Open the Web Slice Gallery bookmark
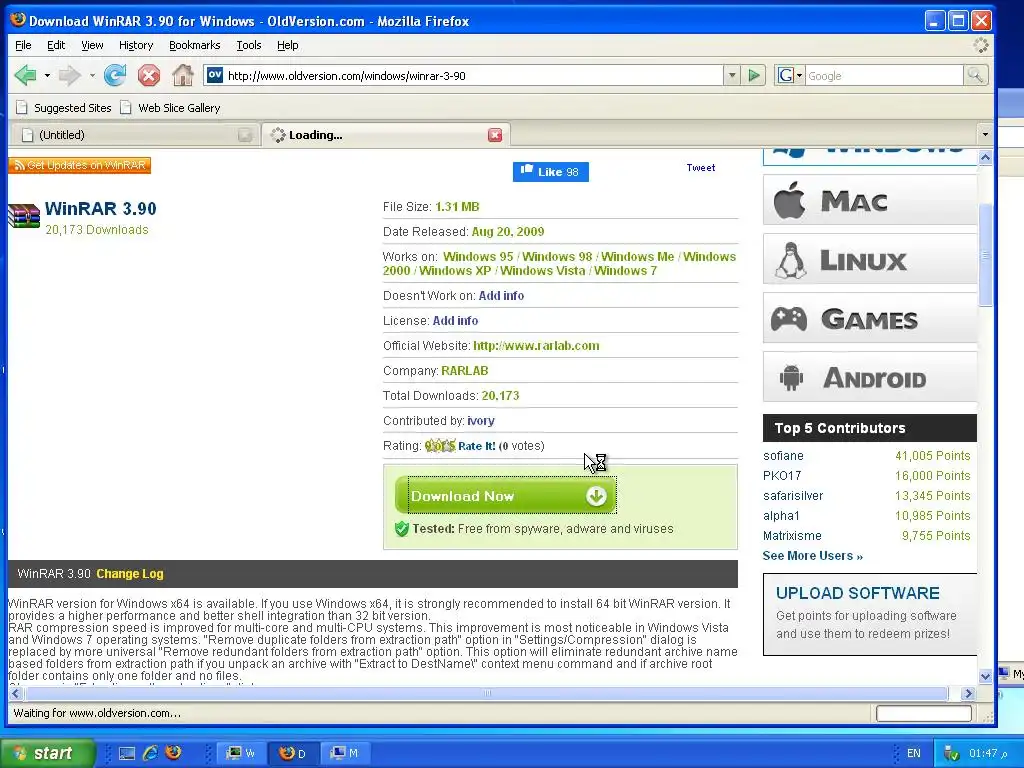Screen dimensions: 1024x768 (x=170, y=108)
